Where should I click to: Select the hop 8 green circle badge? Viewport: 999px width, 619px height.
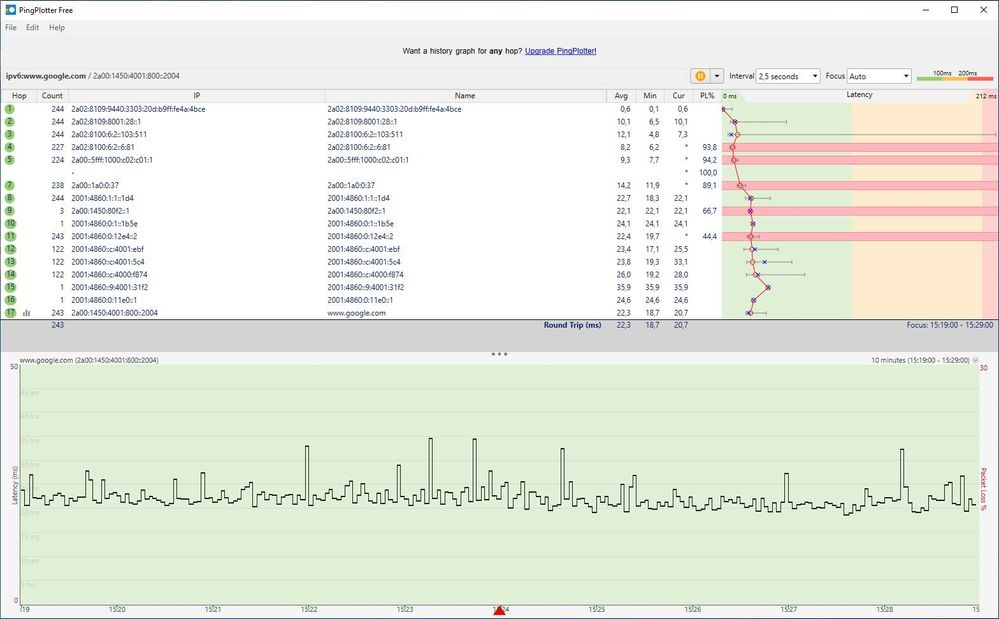9,198
